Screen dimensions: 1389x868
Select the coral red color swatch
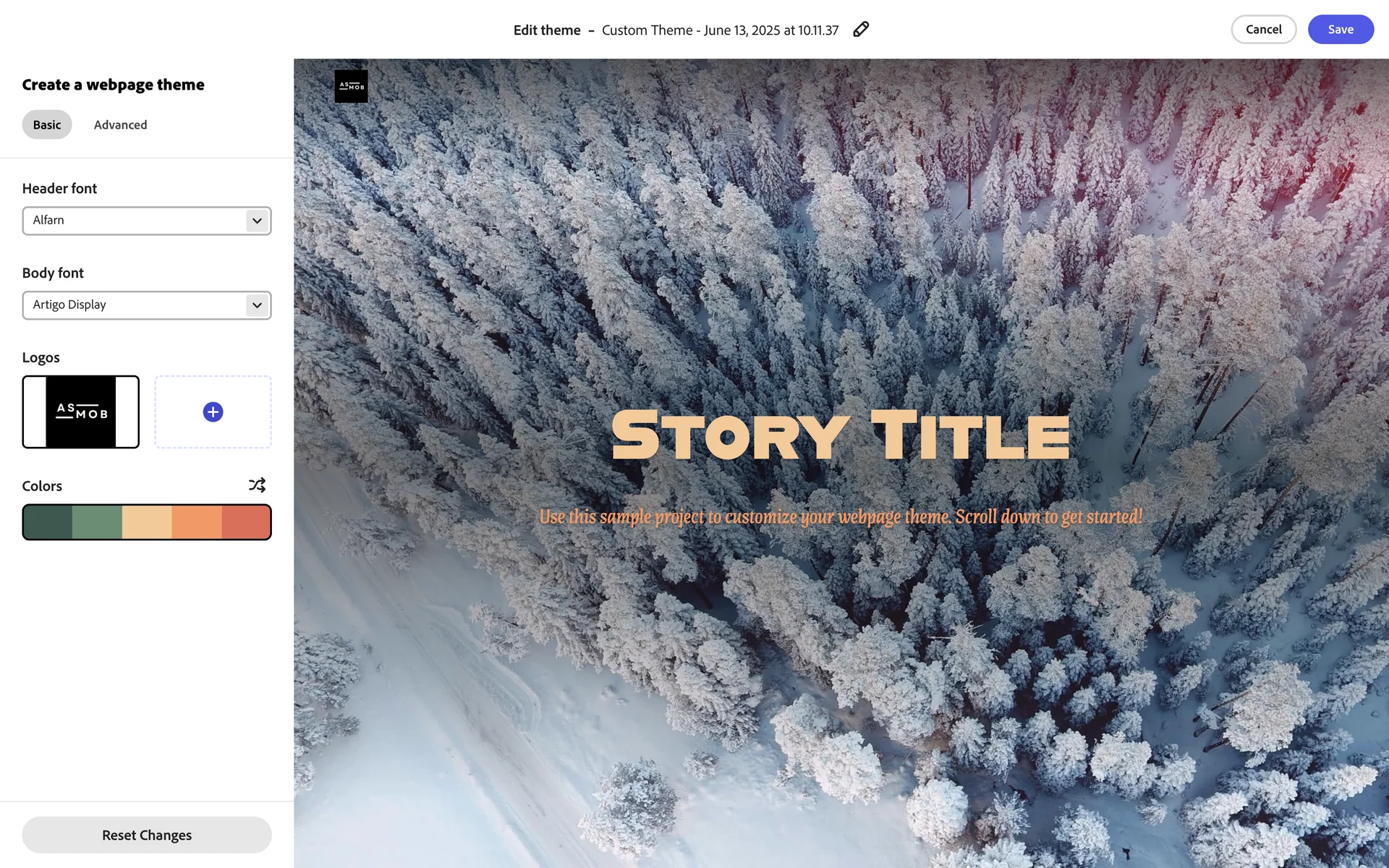tap(246, 522)
